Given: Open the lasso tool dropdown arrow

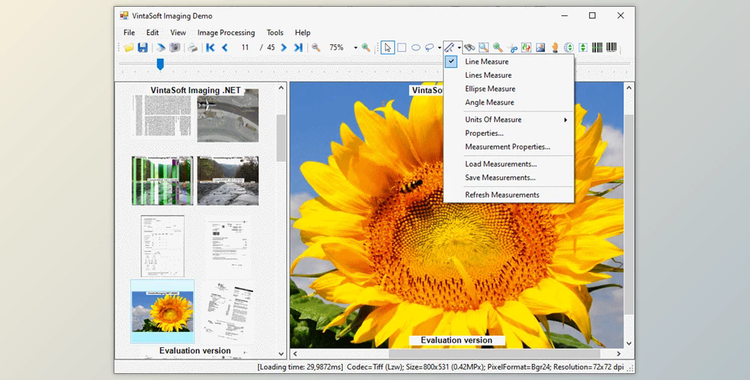Looking at the screenshot, I should 439,48.
